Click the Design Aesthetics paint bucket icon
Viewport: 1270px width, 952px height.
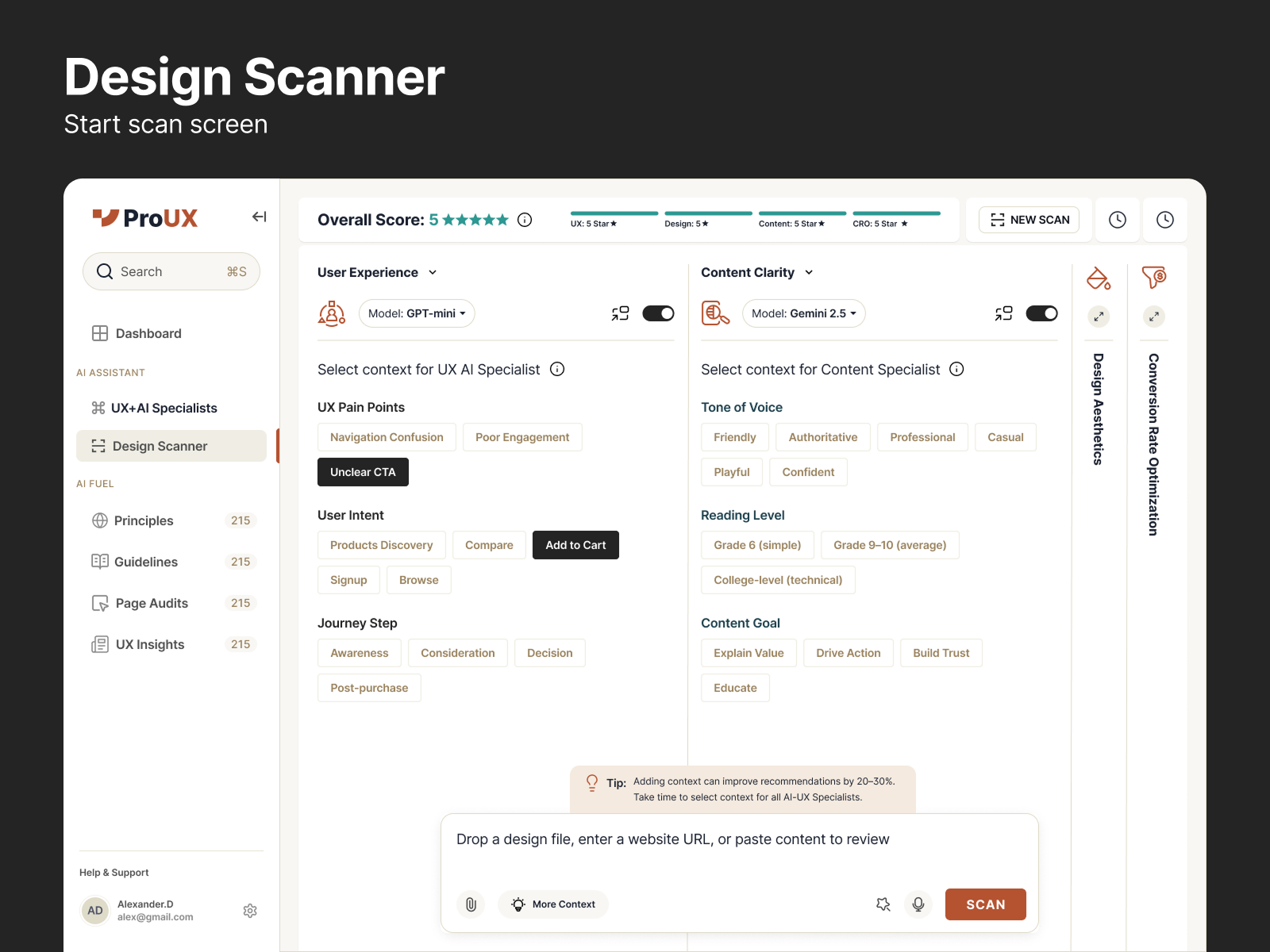1099,278
